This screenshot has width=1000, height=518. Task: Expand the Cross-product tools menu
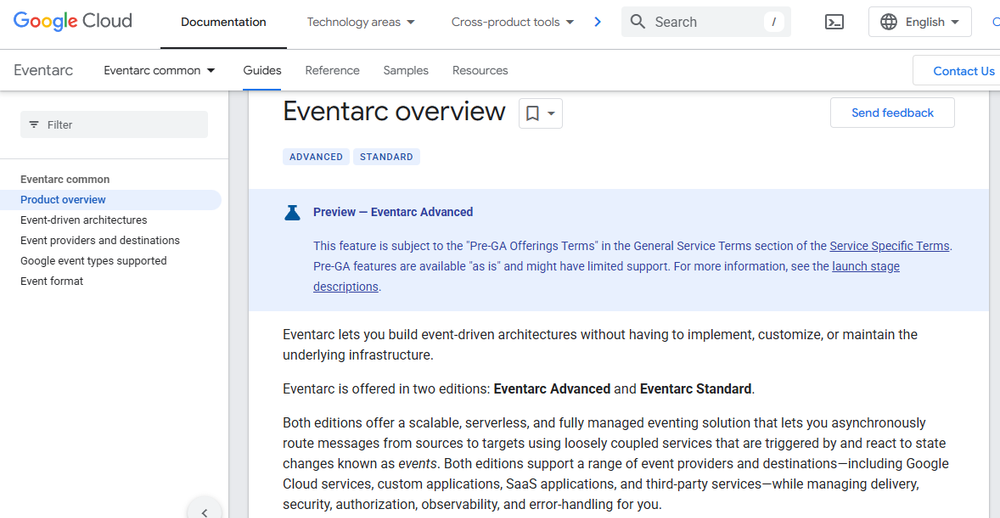(512, 22)
